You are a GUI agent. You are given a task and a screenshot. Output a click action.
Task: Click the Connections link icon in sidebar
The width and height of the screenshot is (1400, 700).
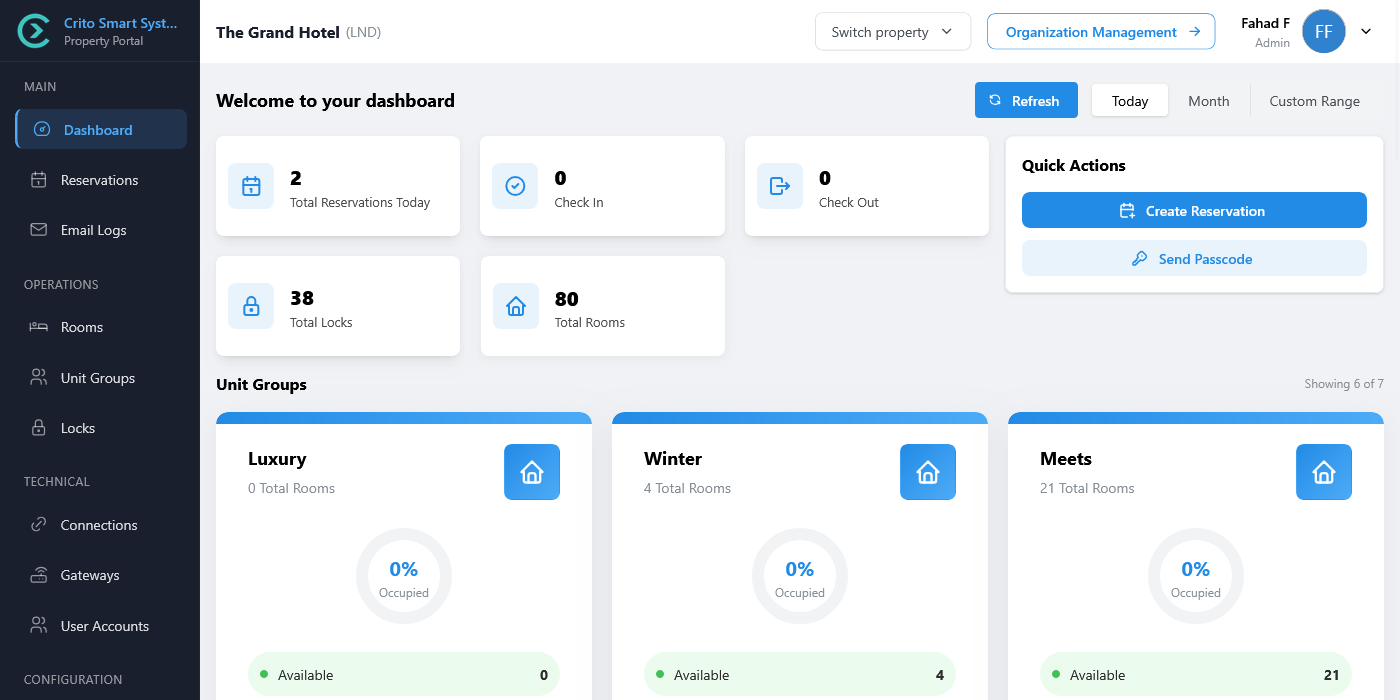click(39, 525)
